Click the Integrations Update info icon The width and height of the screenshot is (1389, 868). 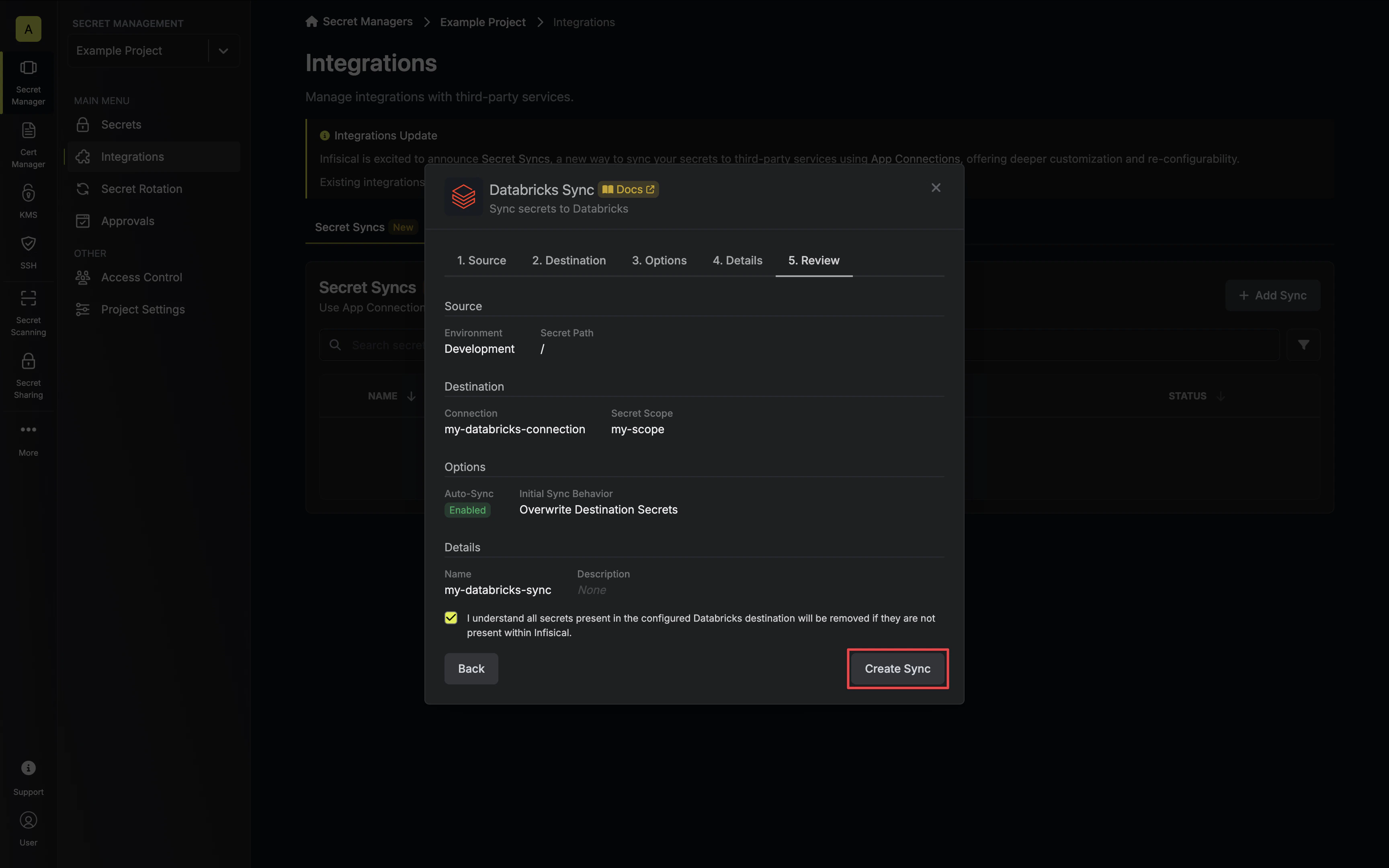324,135
